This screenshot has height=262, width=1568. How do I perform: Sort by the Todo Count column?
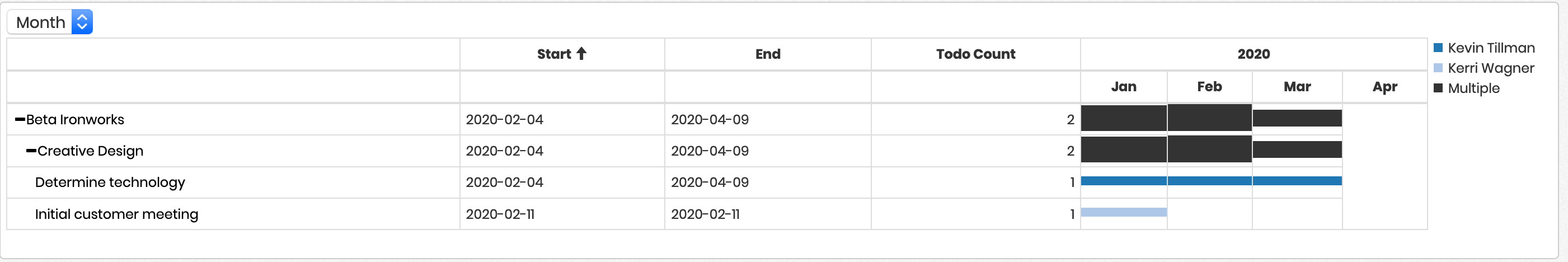click(x=975, y=54)
